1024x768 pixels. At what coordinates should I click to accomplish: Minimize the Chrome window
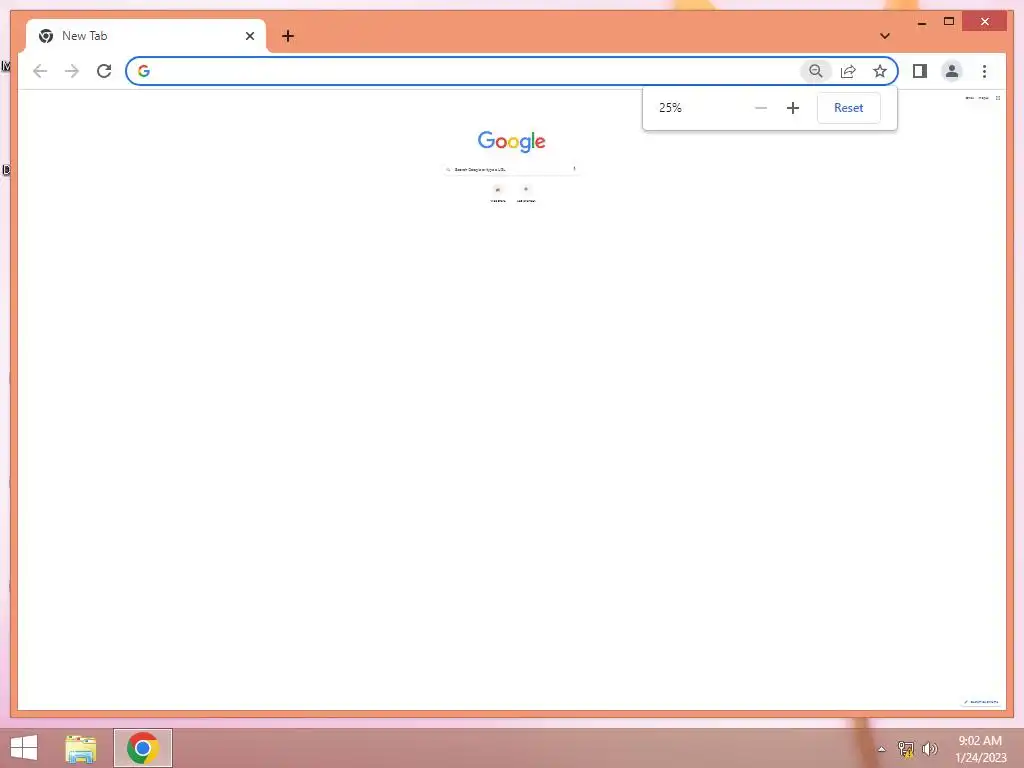(x=921, y=22)
